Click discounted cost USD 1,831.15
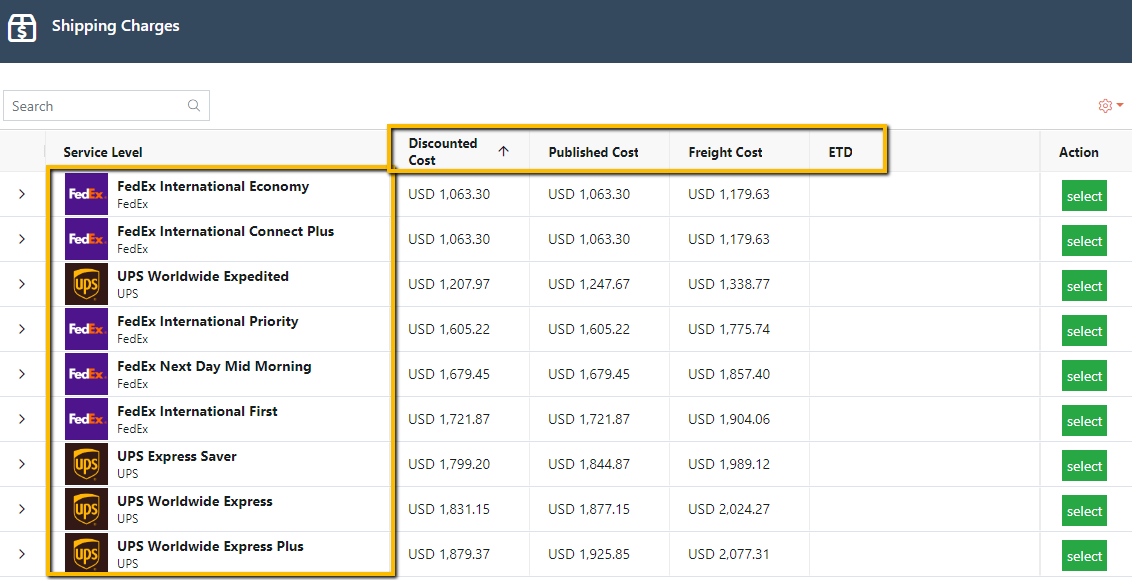 tap(449, 509)
